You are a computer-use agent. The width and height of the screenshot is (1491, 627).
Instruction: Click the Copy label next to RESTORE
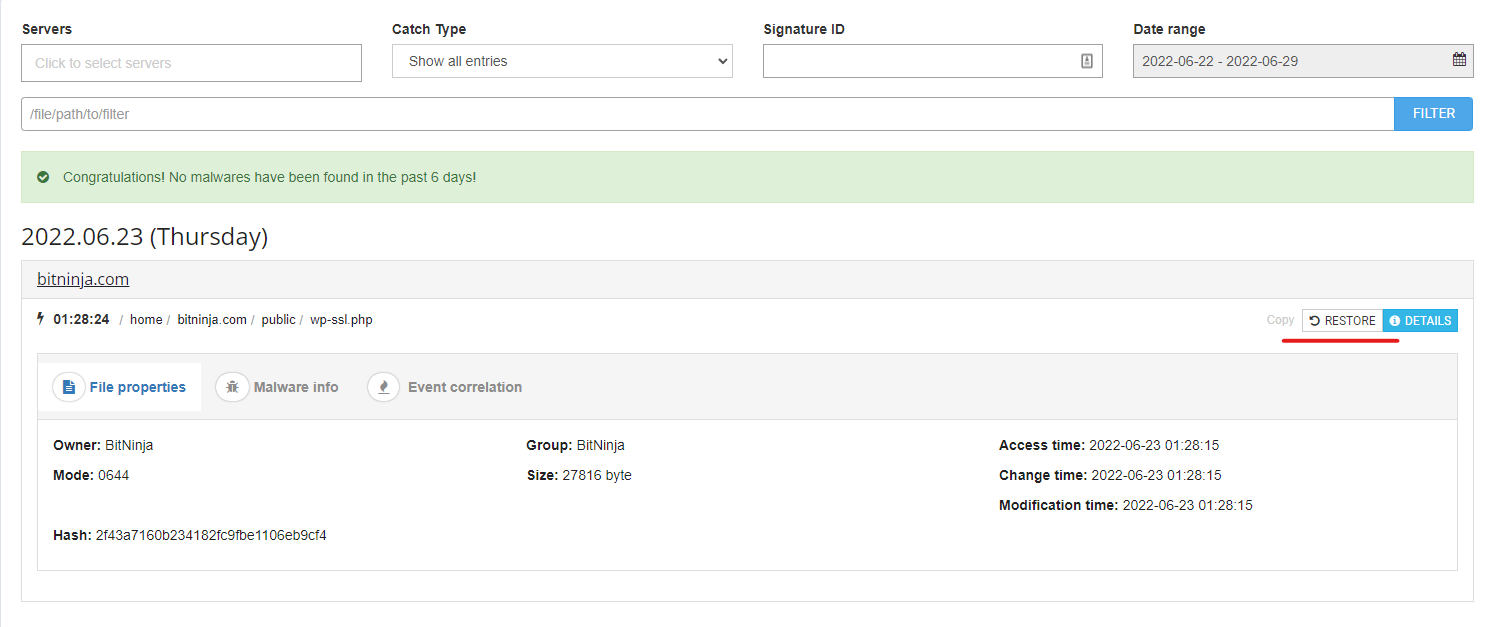click(1280, 320)
